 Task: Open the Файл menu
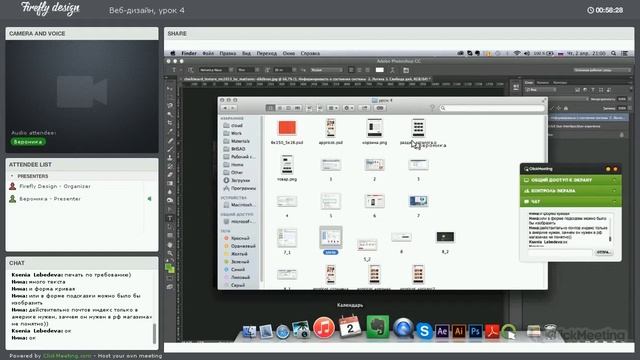click(x=208, y=53)
